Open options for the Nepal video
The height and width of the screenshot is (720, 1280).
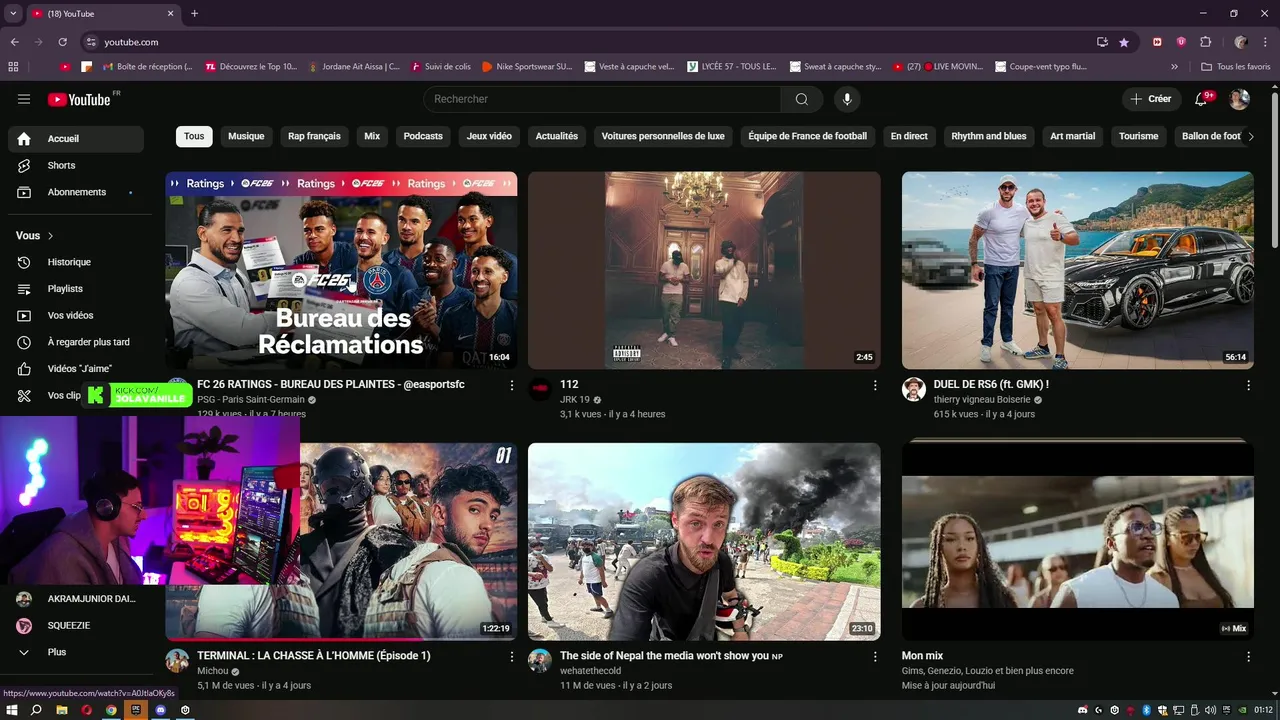875,657
